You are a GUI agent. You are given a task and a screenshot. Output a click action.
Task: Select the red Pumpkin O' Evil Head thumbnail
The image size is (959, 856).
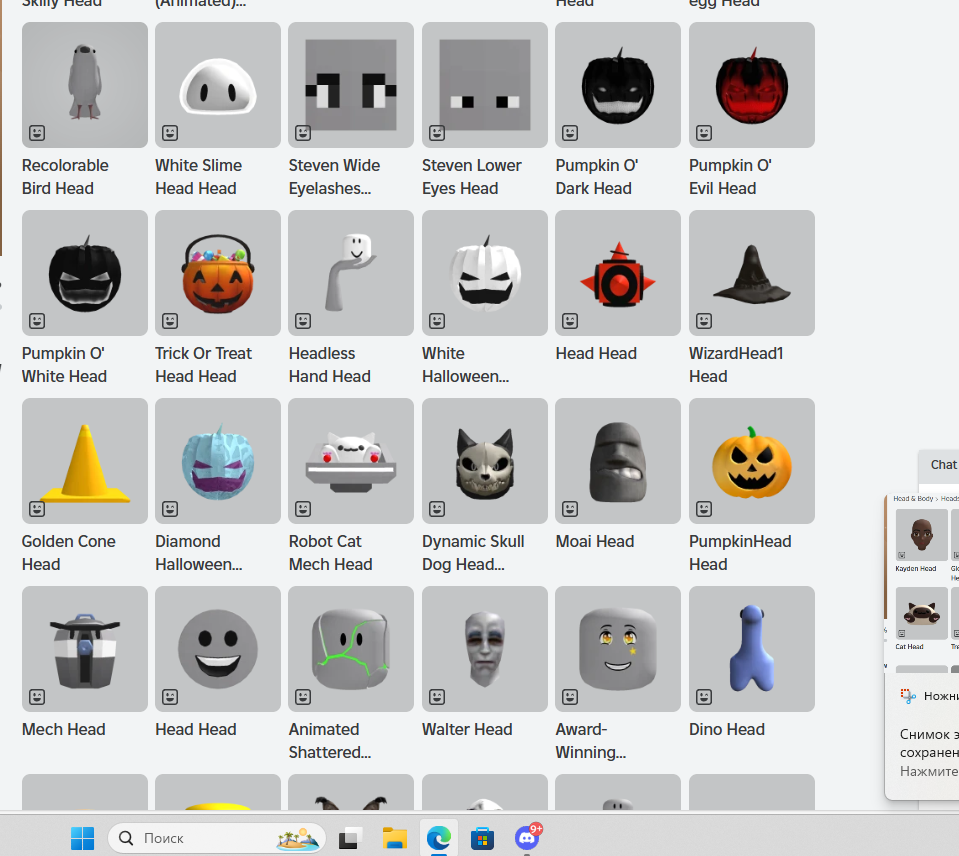(752, 85)
